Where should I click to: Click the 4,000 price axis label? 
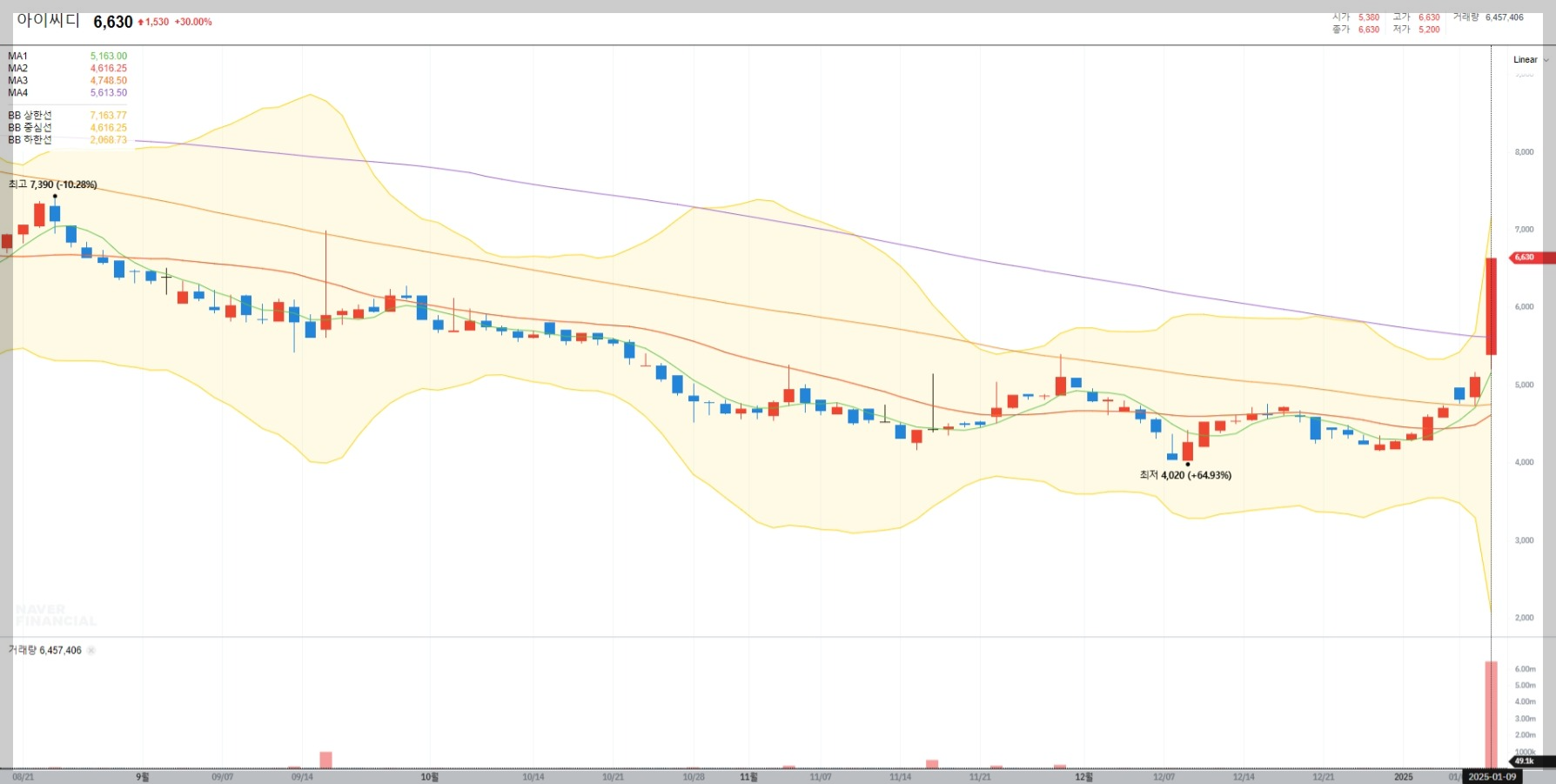point(1525,463)
